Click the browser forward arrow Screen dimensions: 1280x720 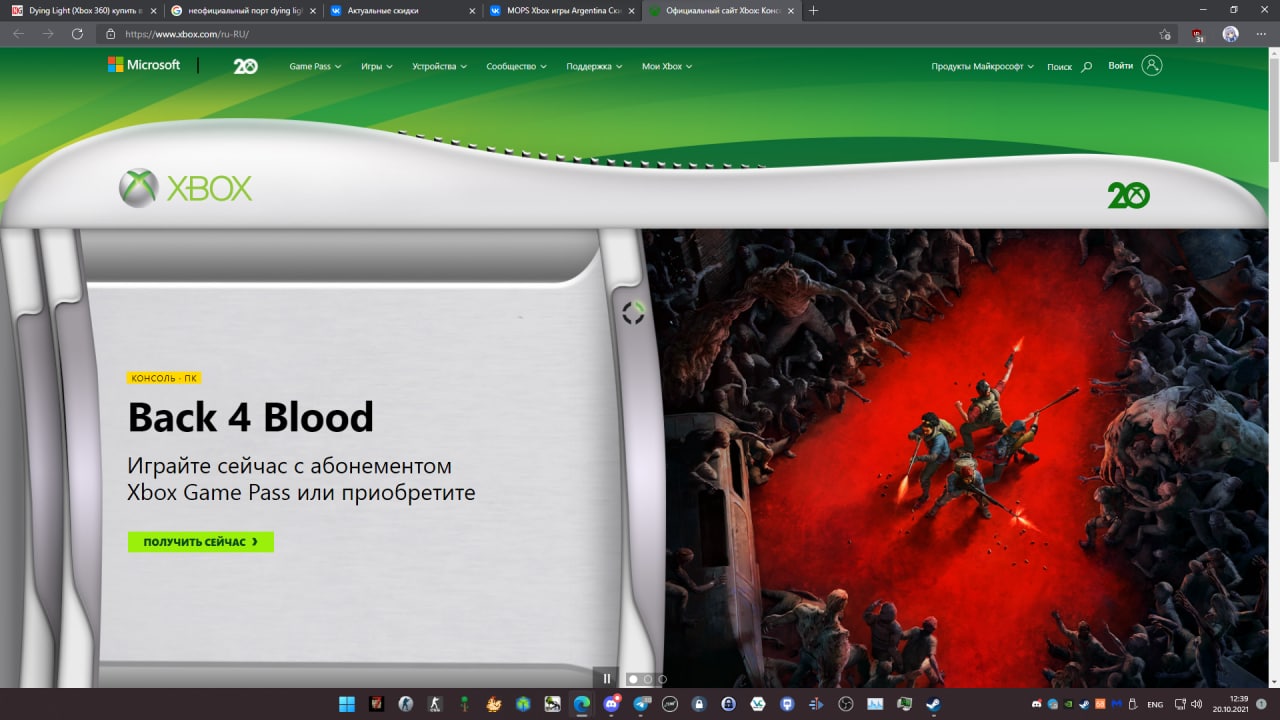(48, 33)
